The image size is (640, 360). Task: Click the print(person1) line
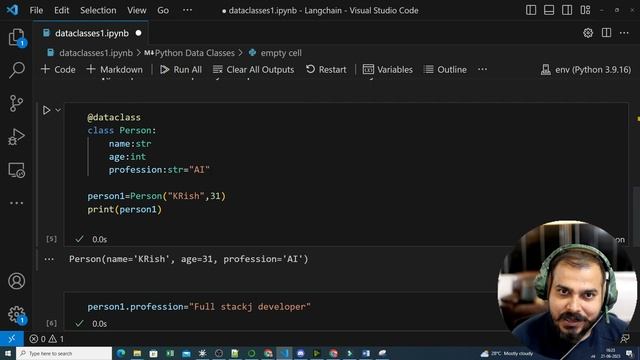pyautogui.click(x=124, y=209)
